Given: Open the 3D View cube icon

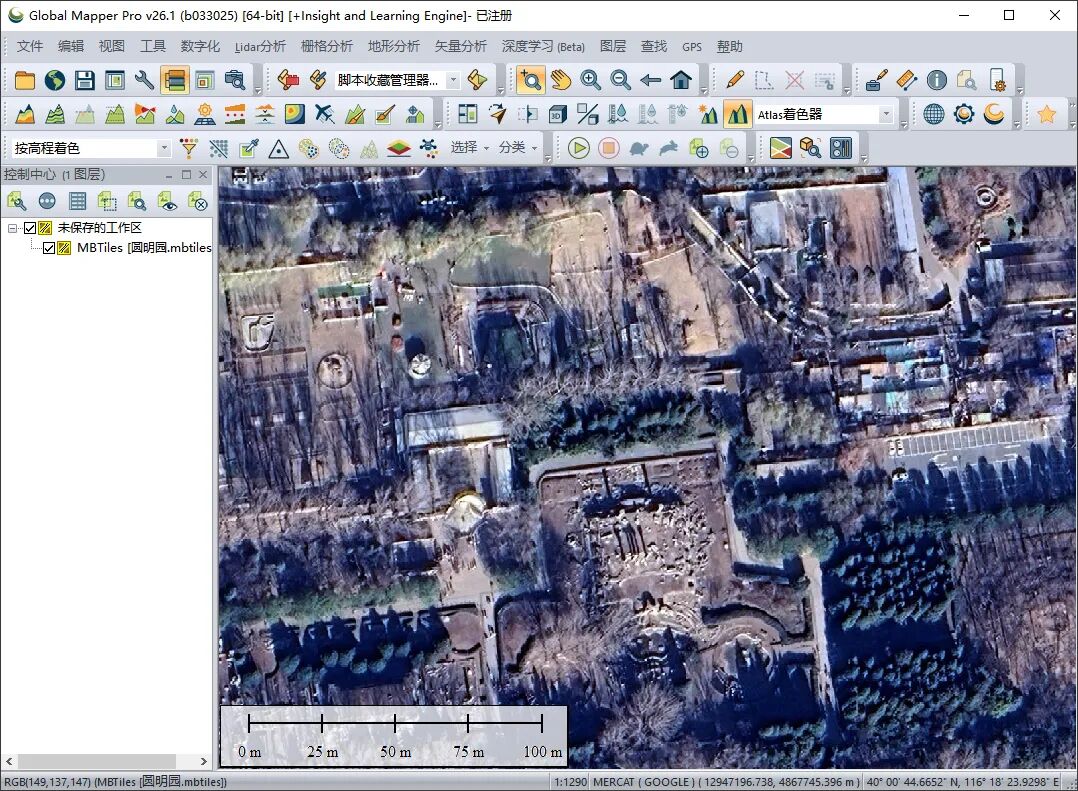Looking at the screenshot, I should click(558, 114).
